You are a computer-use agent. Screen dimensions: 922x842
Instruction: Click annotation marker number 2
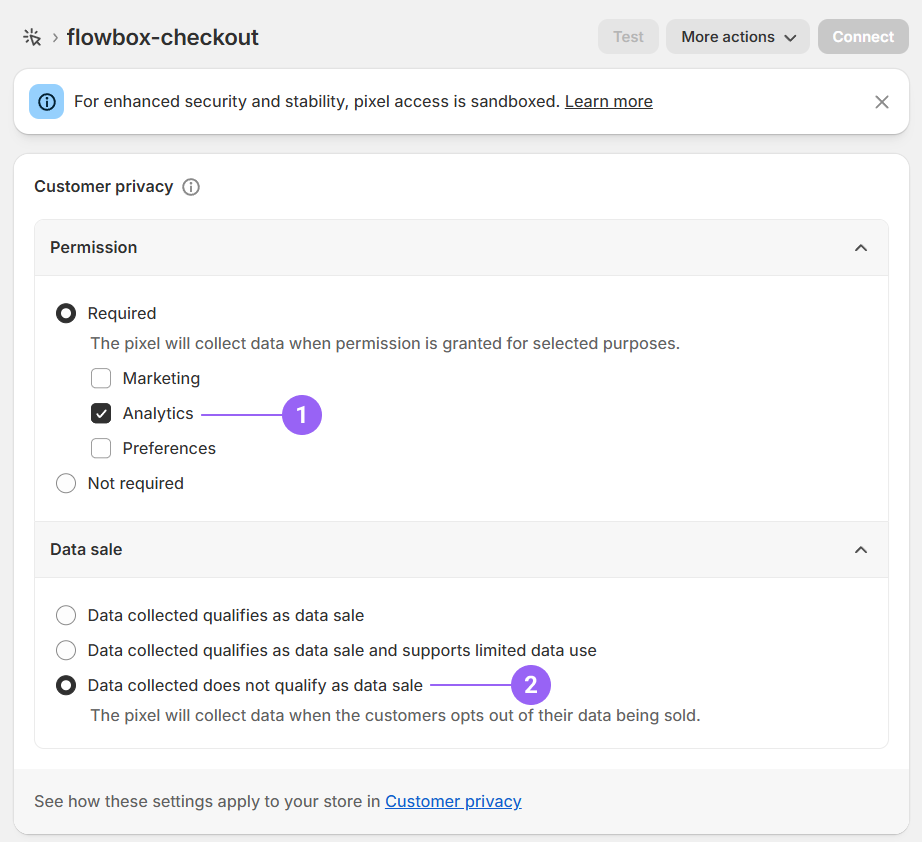(531, 685)
